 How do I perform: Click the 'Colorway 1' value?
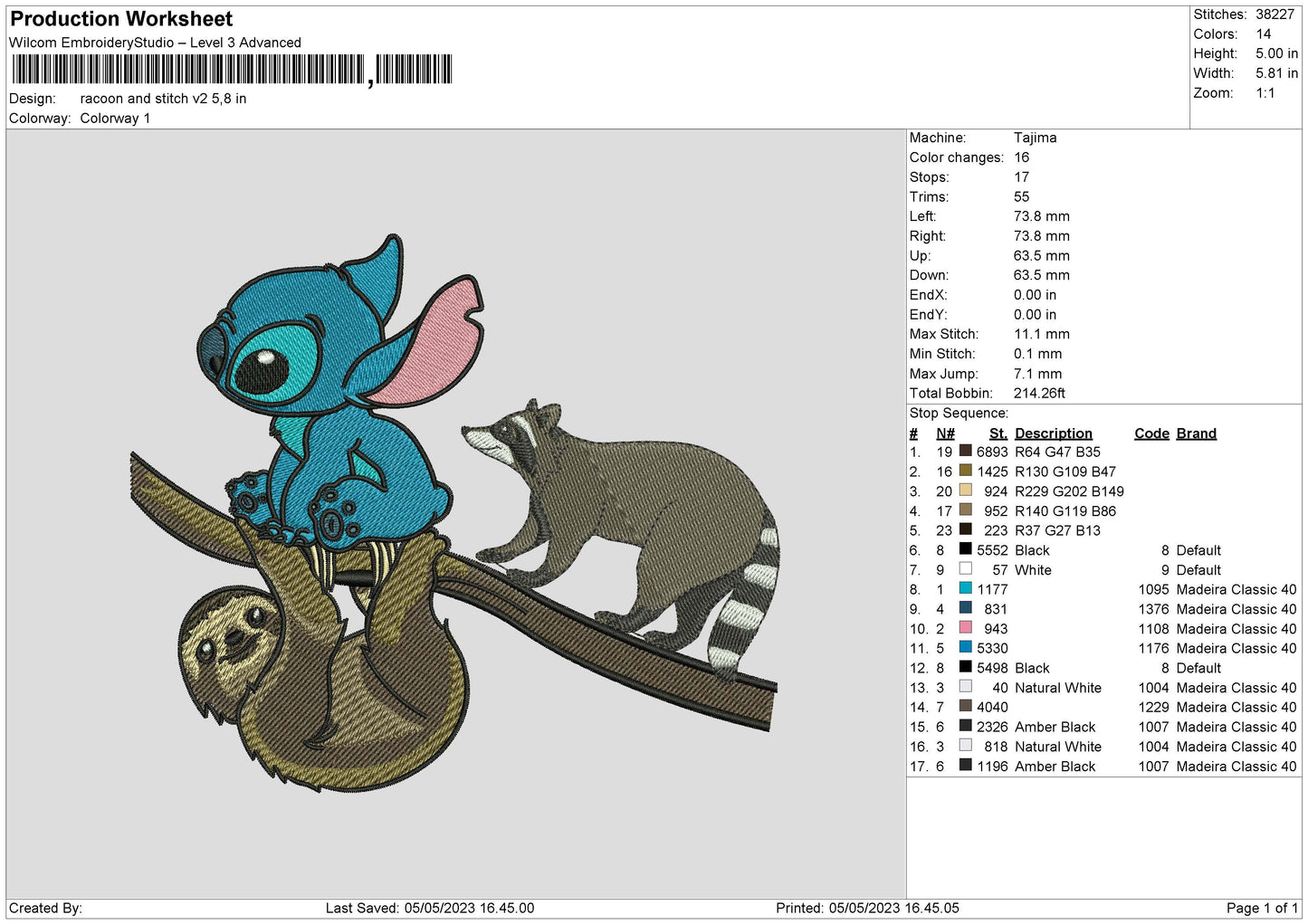(x=115, y=119)
